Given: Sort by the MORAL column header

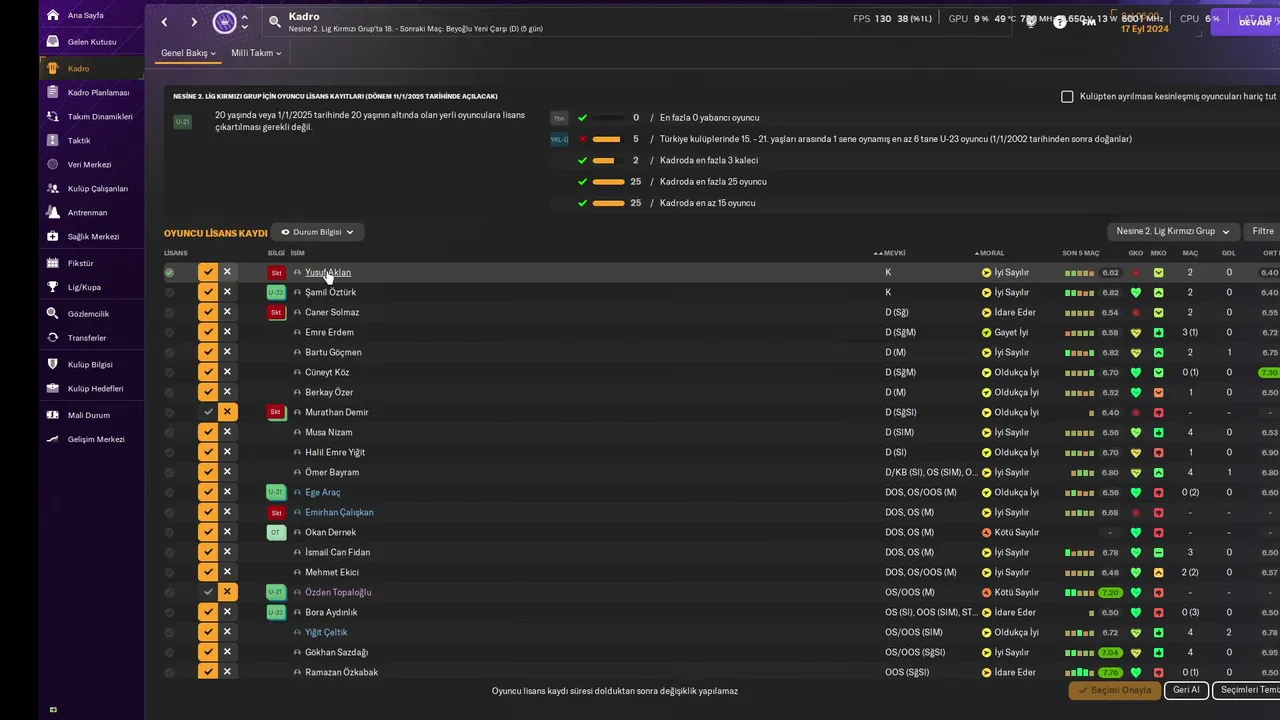Looking at the screenshot, I should click(x=992, y=253).
